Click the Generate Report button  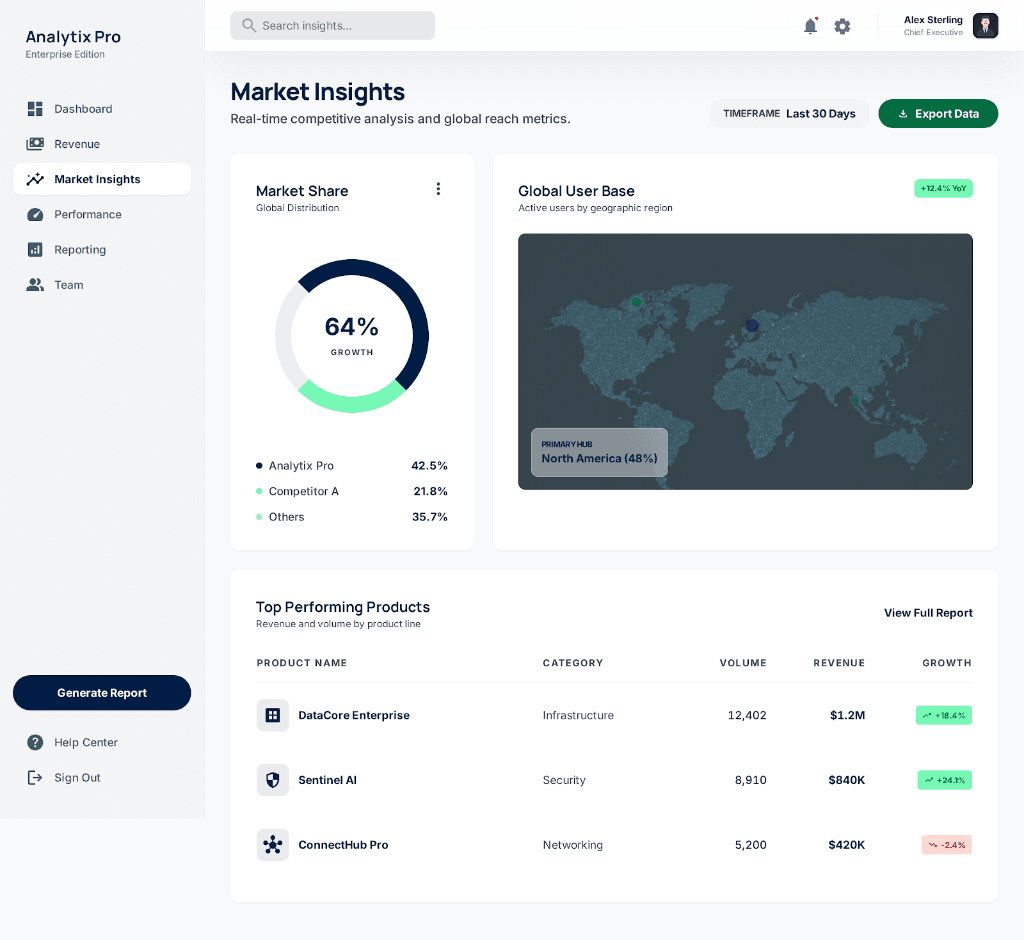(x=101, y=692)
